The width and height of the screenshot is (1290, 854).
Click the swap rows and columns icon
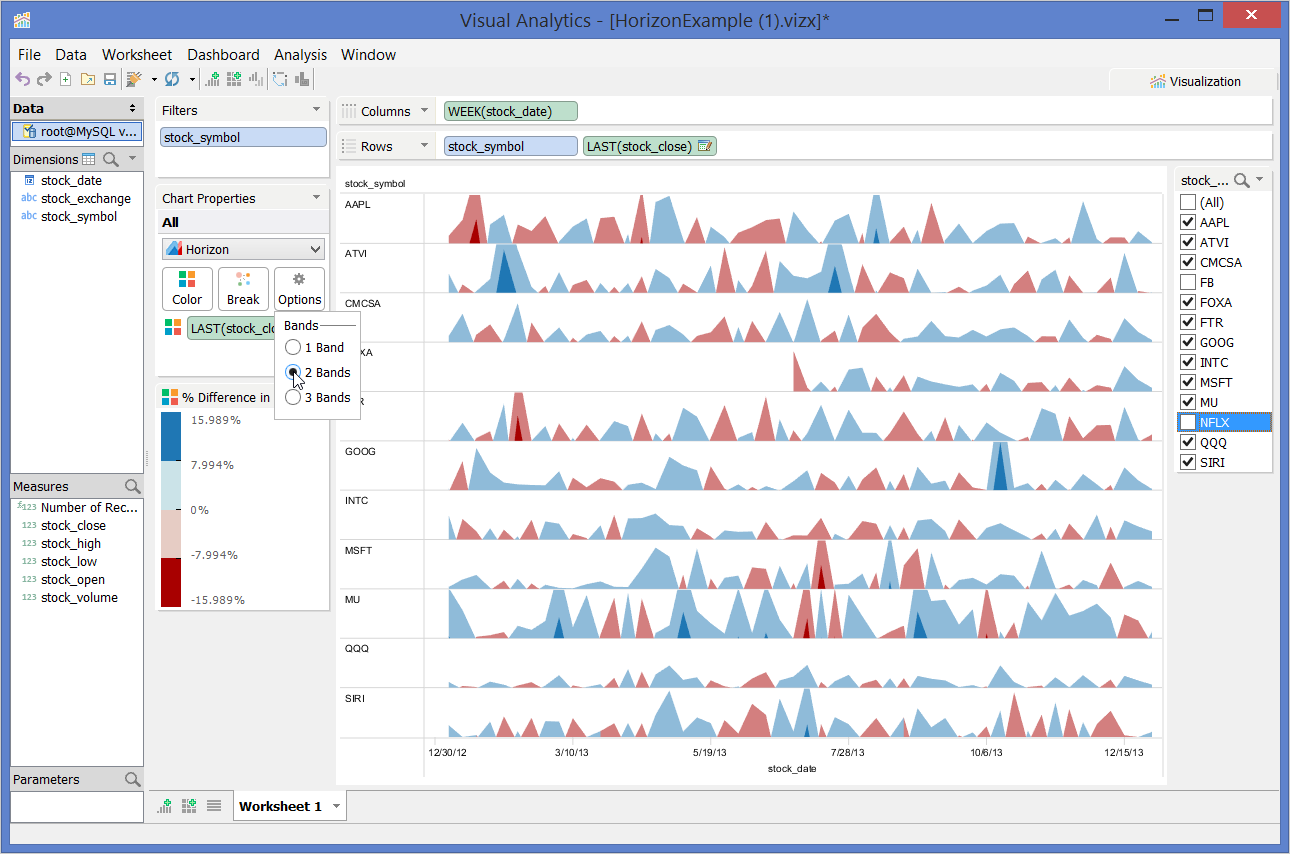280,80
